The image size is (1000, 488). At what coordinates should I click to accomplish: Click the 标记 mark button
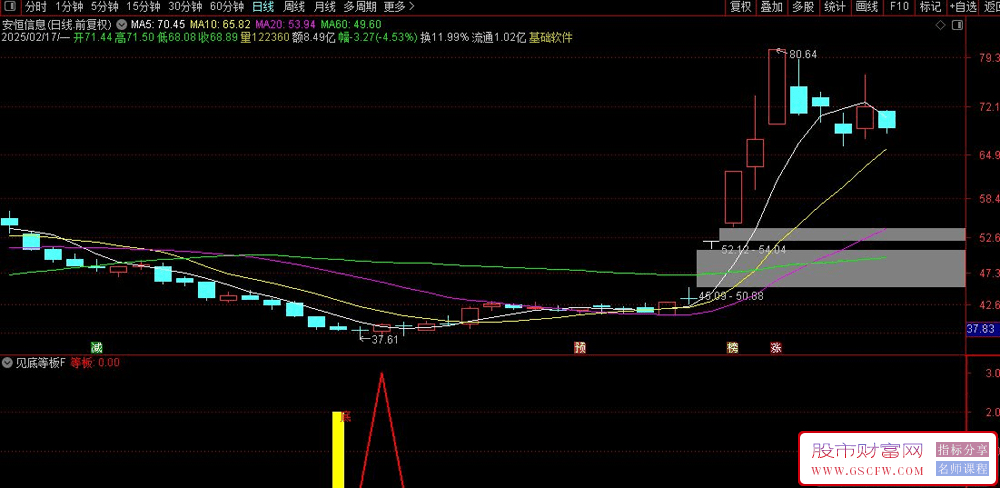[930, 7]
